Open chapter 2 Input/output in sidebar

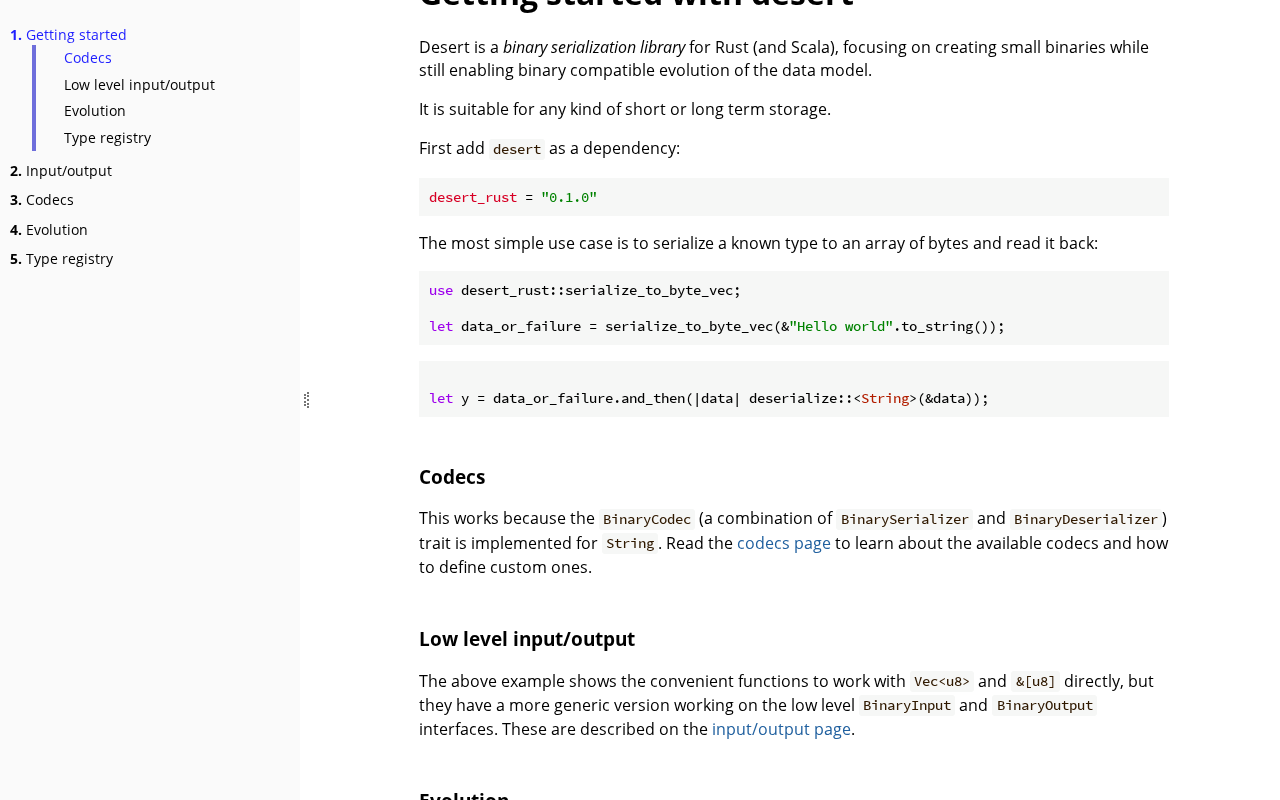point(68,171)
